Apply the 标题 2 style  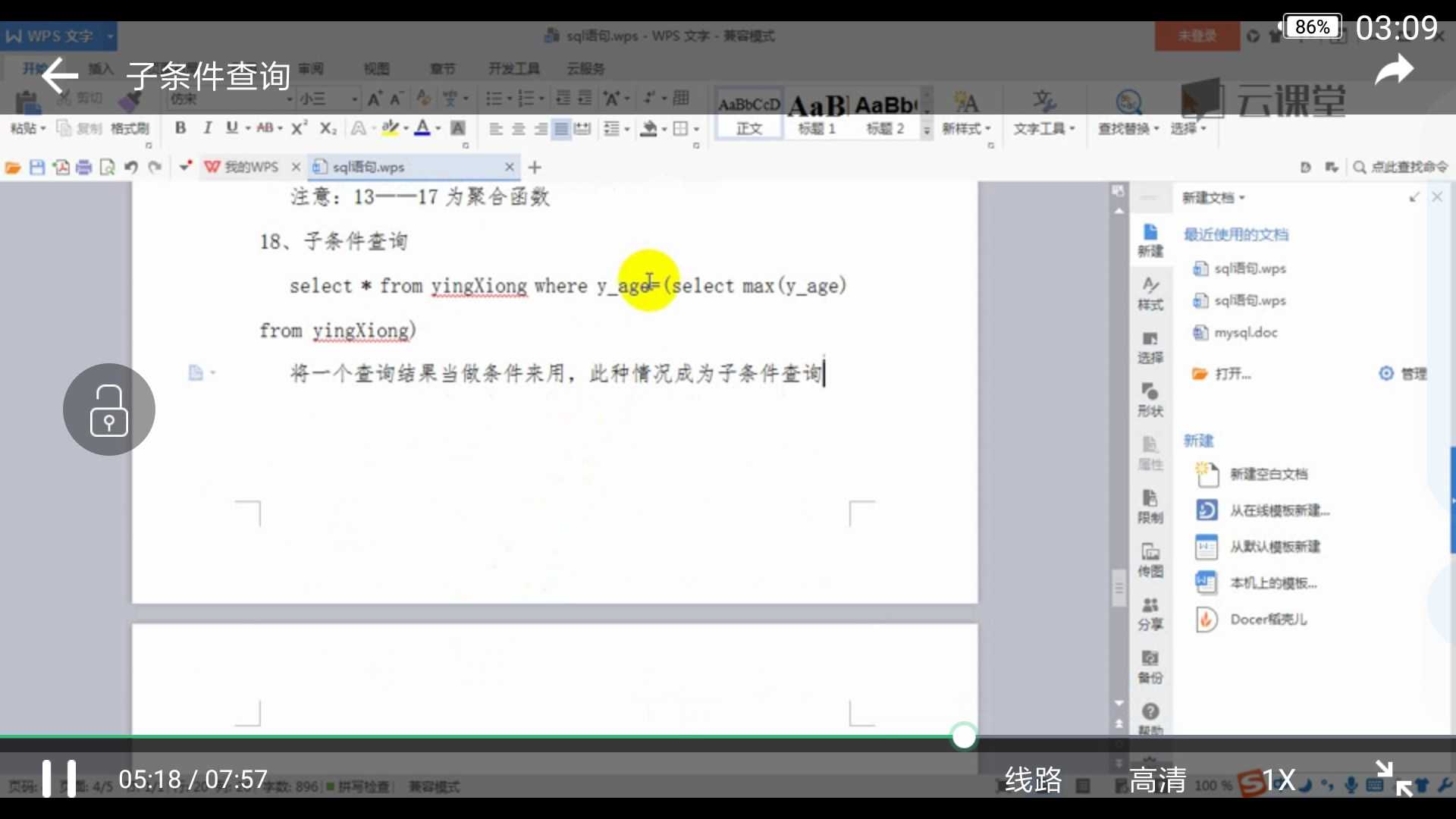coord(886,114)
